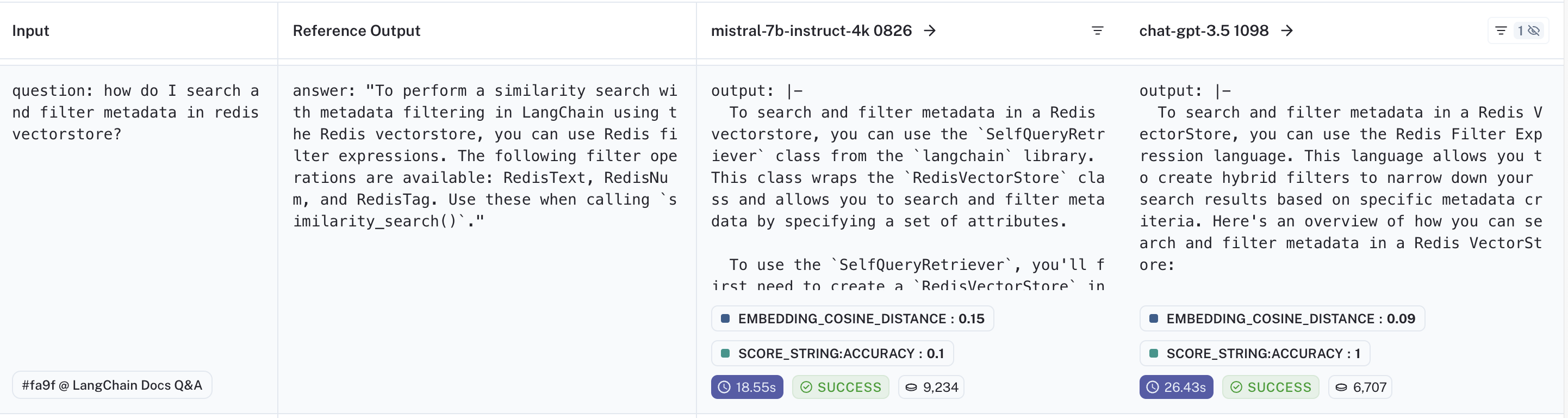Click the Input column header

[30, 30]
